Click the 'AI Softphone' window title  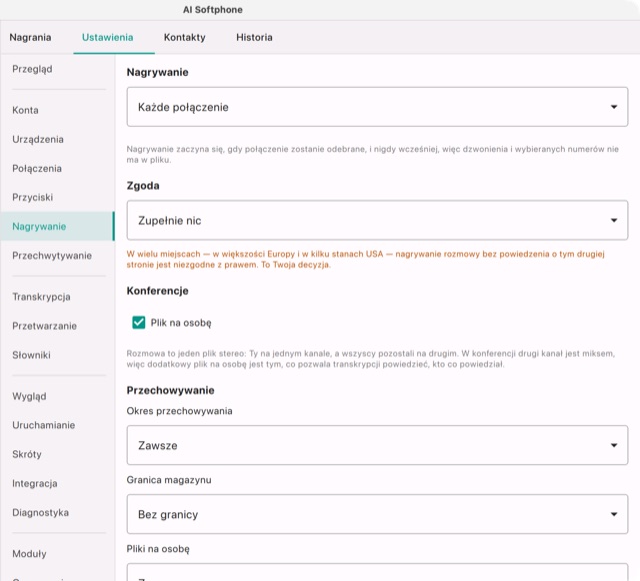coord(213,10)
